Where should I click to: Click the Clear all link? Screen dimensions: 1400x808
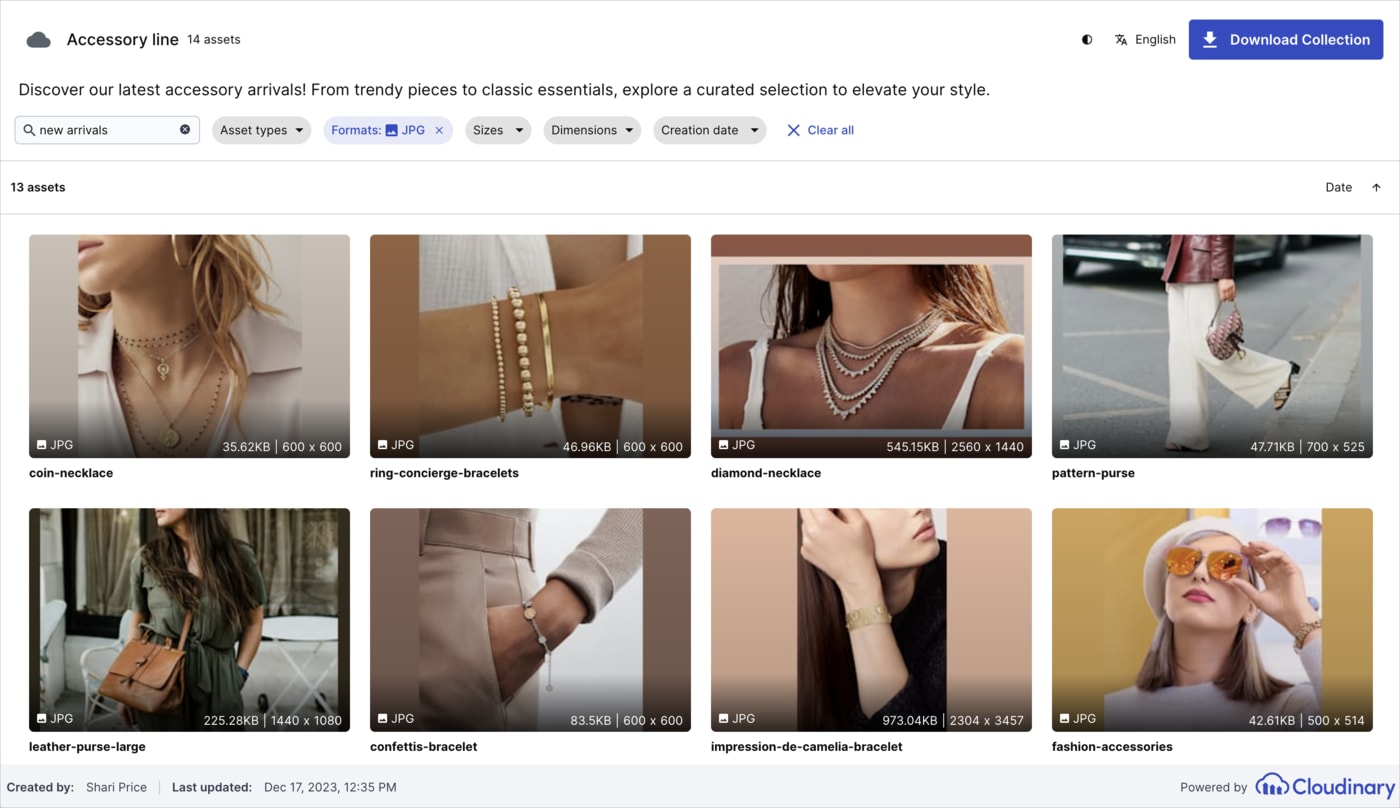pos(830,130)
